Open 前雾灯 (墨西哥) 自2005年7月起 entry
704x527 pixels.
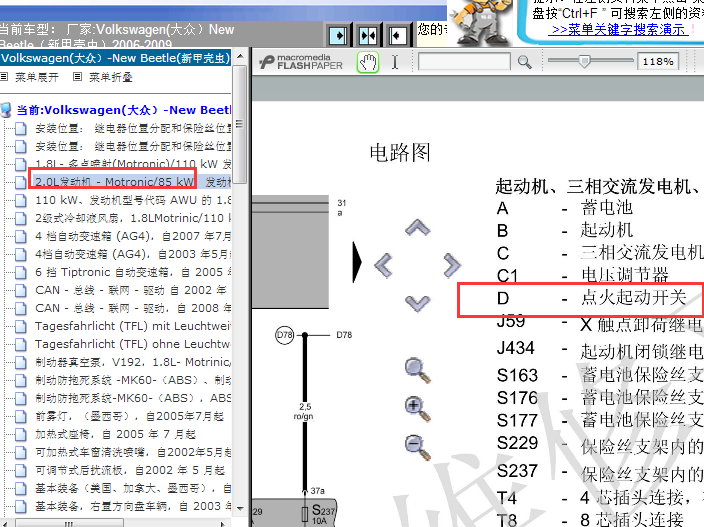click(x=129, y=416)
